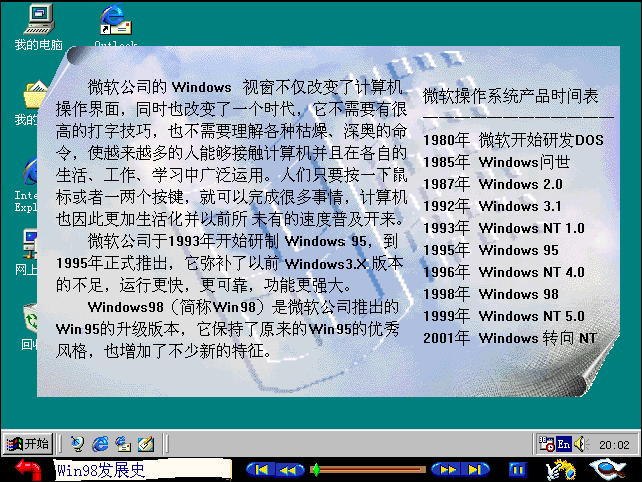
Task: Click the 1980年 微软开始研发DOS row
Action: click(x=513, y=140)
